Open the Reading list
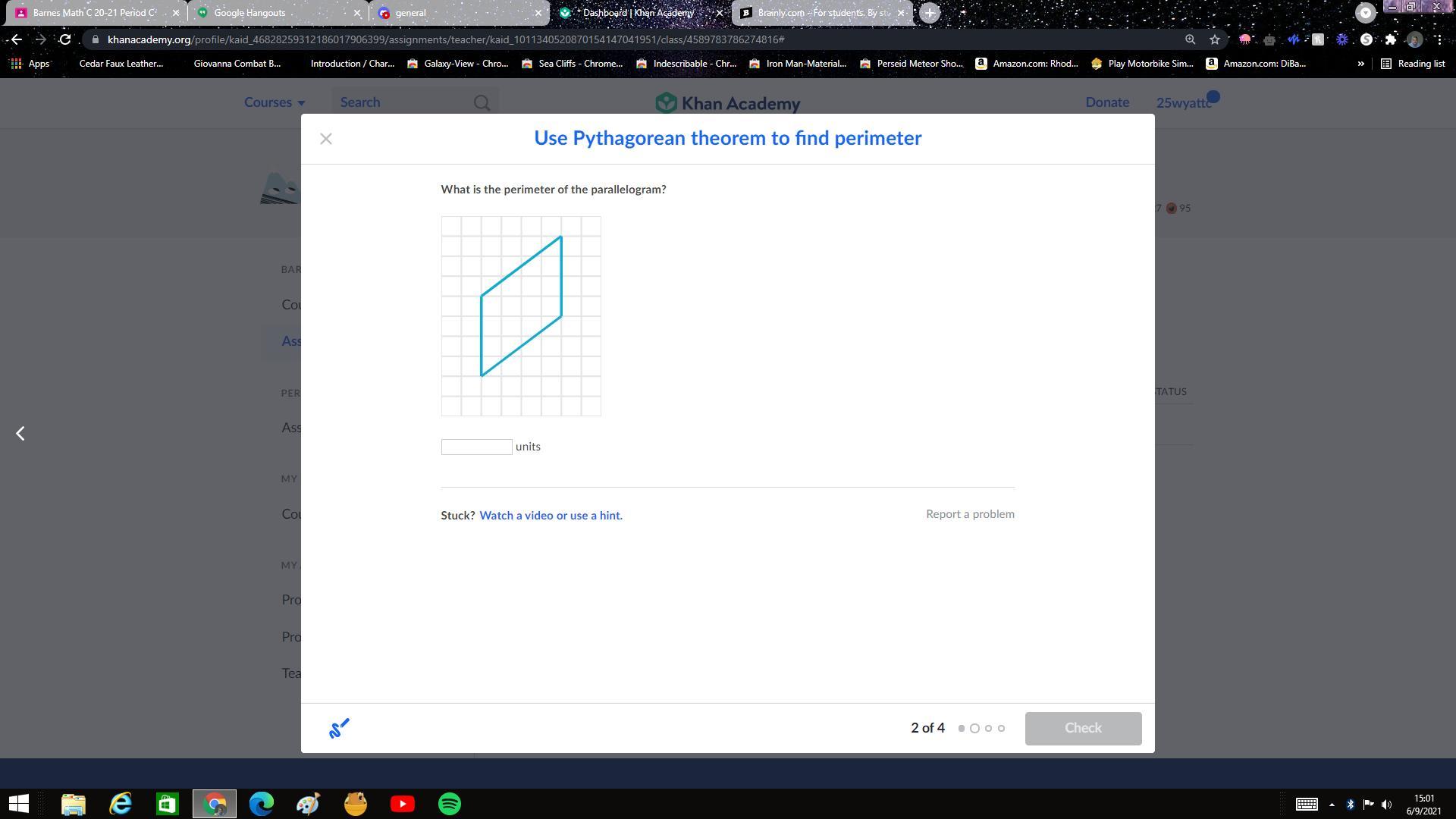The image size is (1456, 819). [1412, 64]
